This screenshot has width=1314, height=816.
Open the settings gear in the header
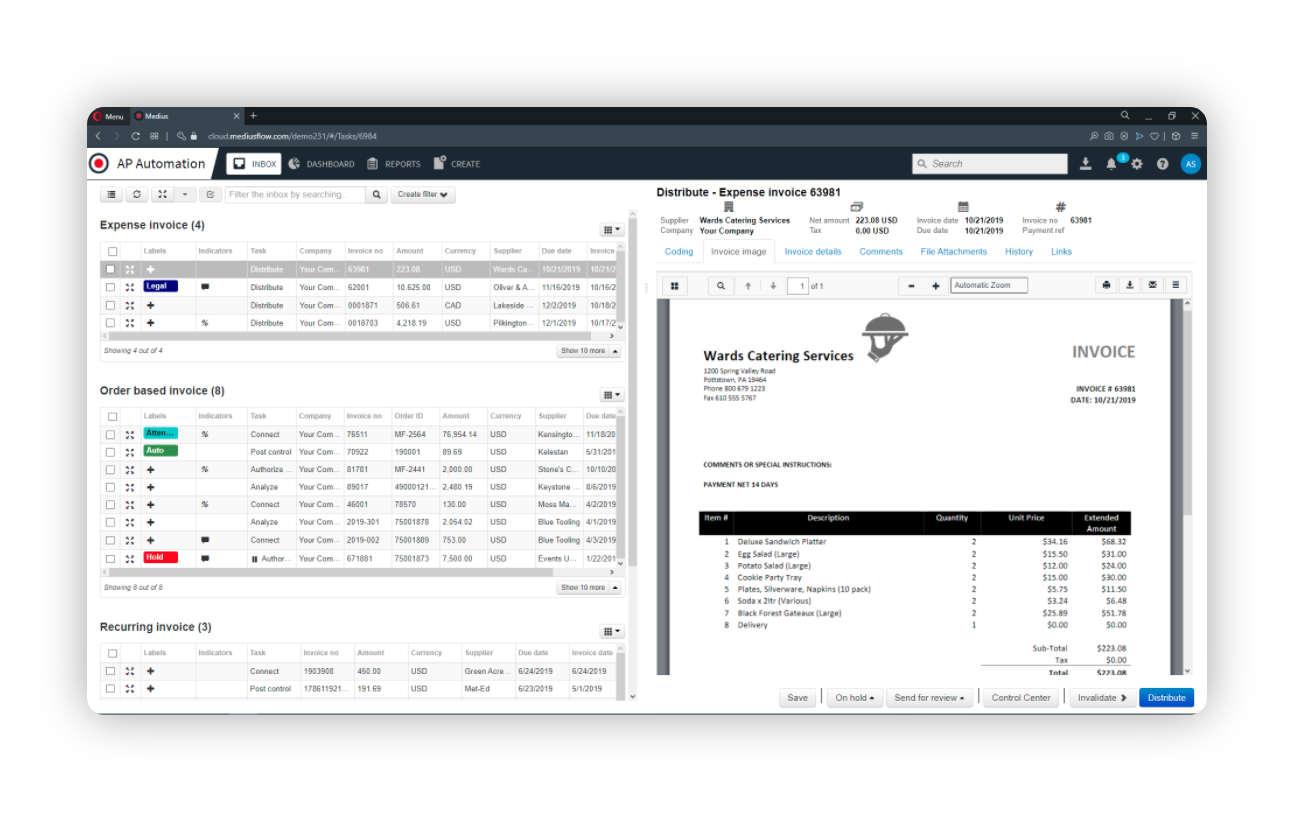point(1137,164)
